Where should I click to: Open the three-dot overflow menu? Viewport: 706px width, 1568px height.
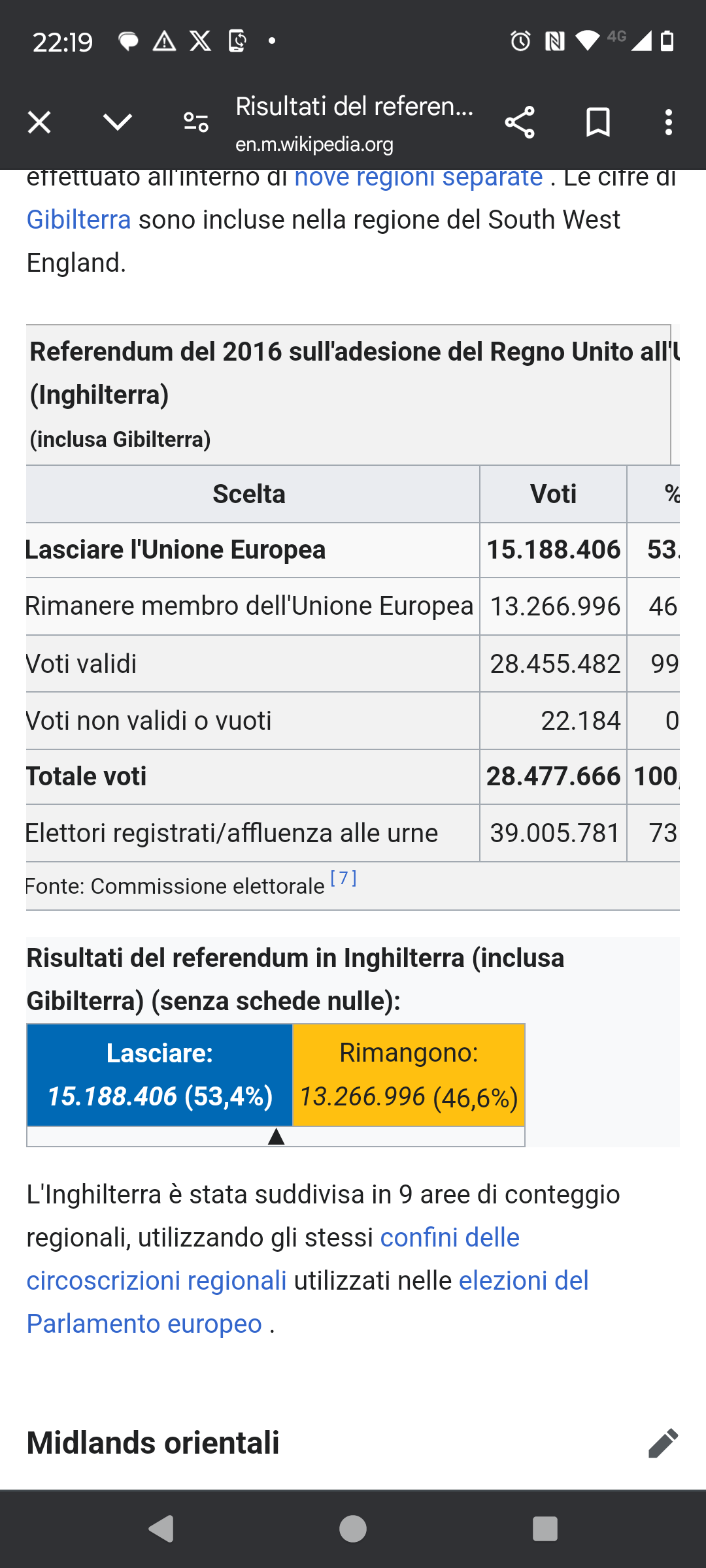click(668, 122)
